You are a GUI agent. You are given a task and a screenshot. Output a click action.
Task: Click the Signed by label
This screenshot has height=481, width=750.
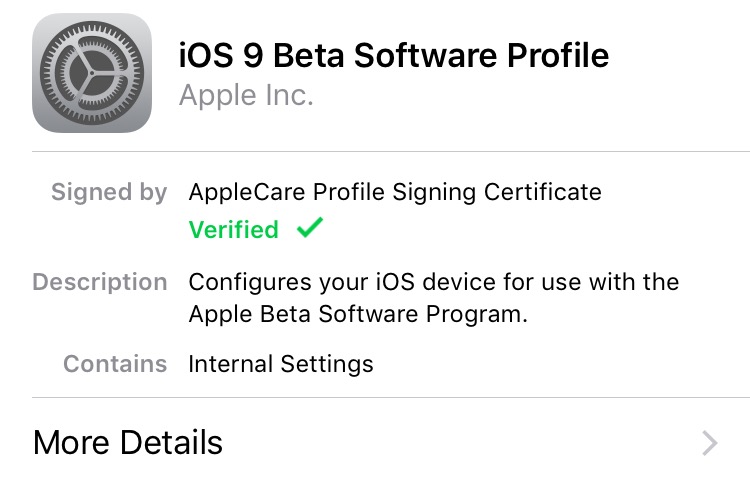pos(109,192)
